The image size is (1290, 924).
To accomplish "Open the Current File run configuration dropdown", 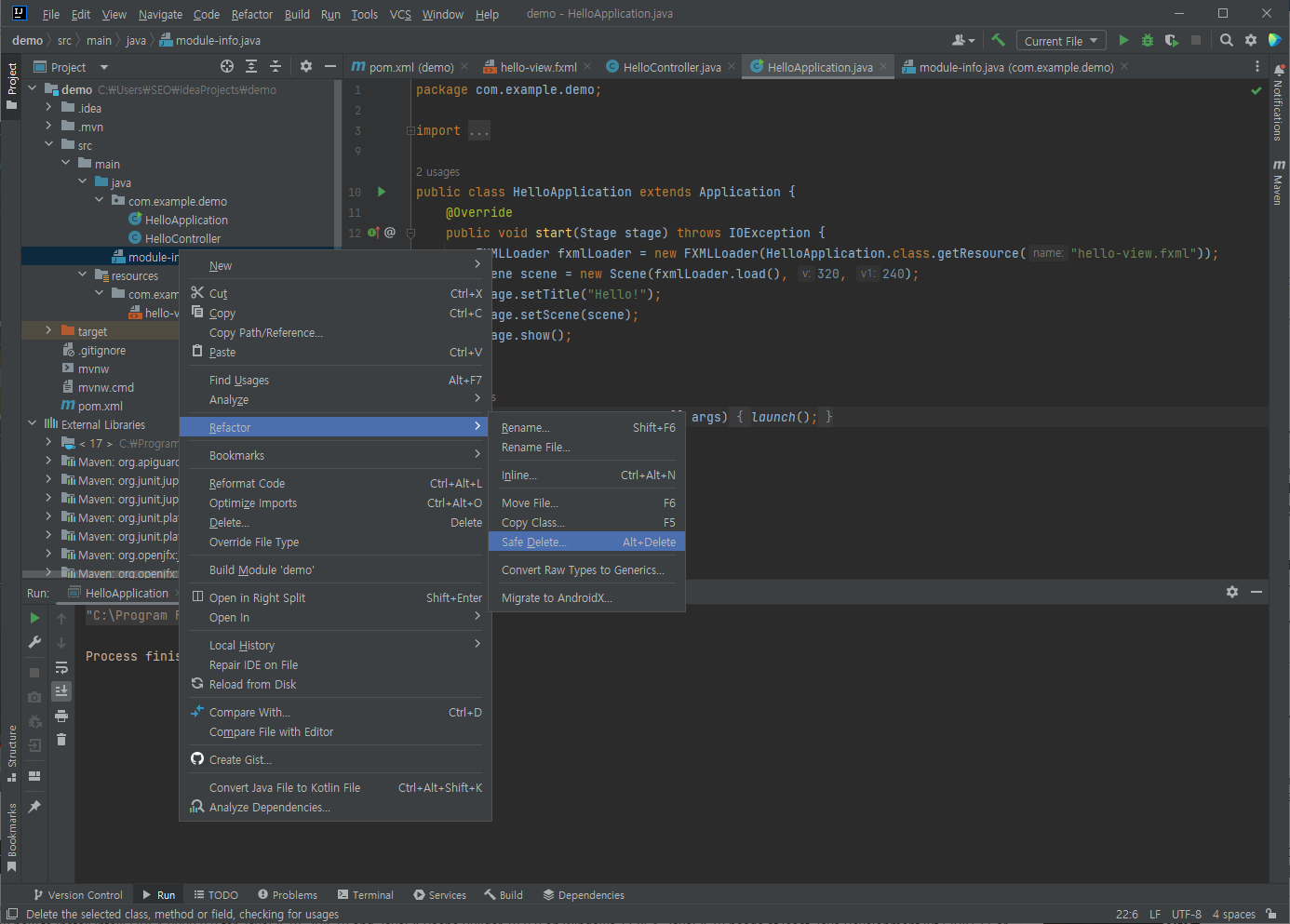I will (1061, 41).
